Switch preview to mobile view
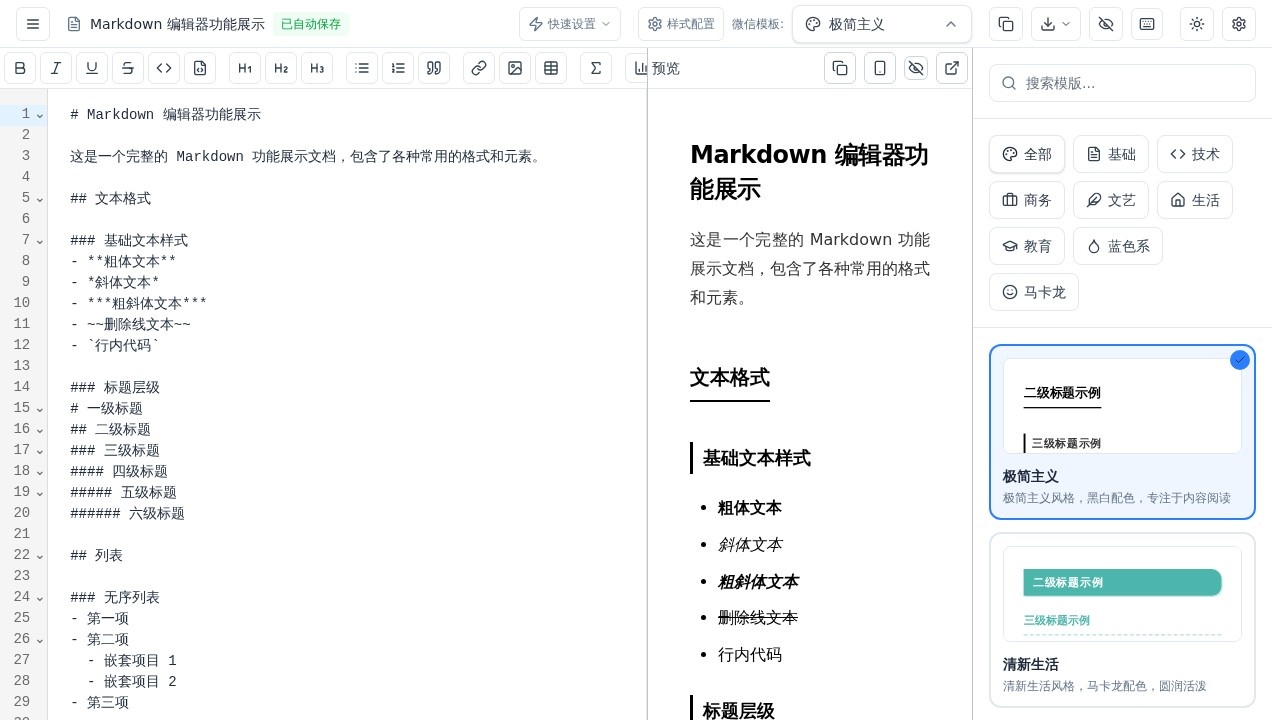This screenshot has height=720, width=1280. [x=880, y=68]
